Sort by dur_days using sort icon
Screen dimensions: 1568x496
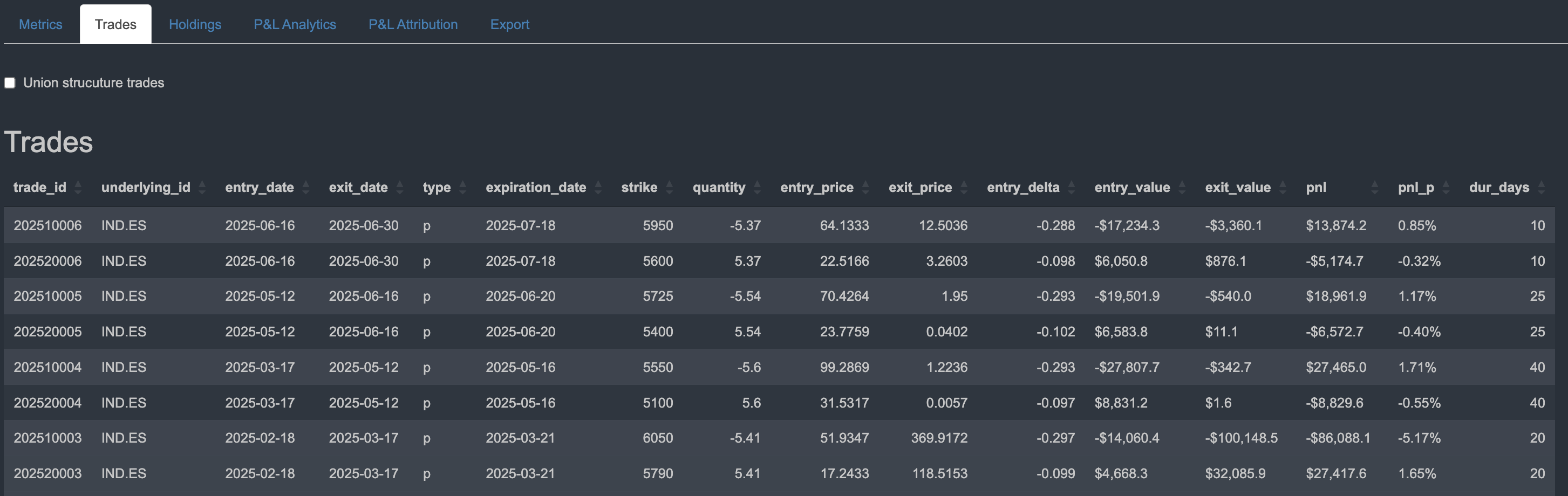[1541, 188]
